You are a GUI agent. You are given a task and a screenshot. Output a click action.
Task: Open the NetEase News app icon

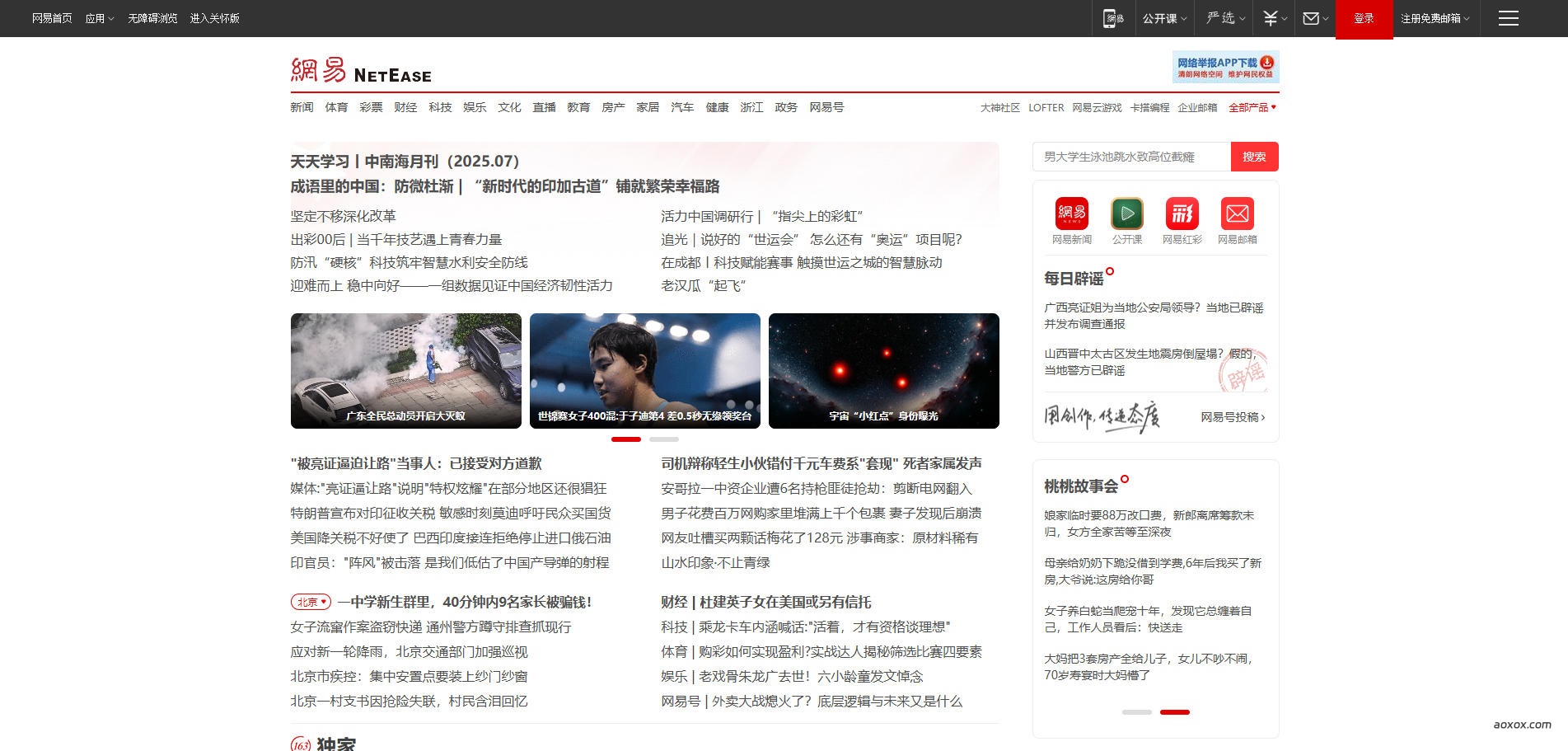coord(1071,214)
